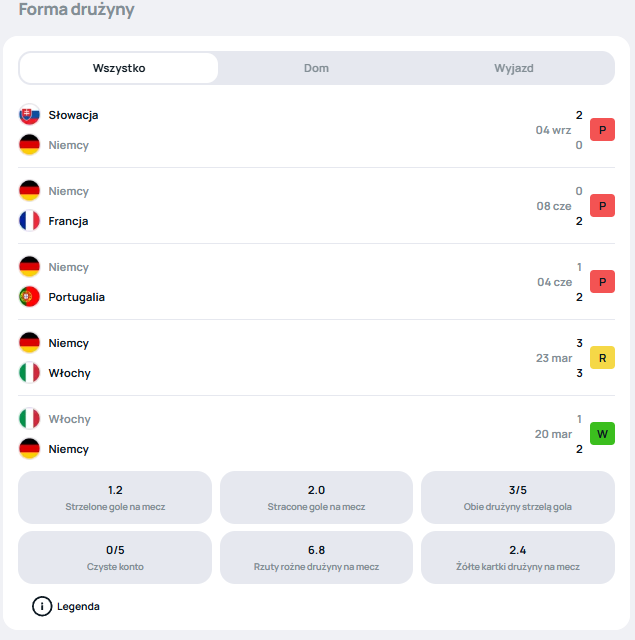635x640 pixels.
Task: Open the Francja team name
Action: click(68, 221)
